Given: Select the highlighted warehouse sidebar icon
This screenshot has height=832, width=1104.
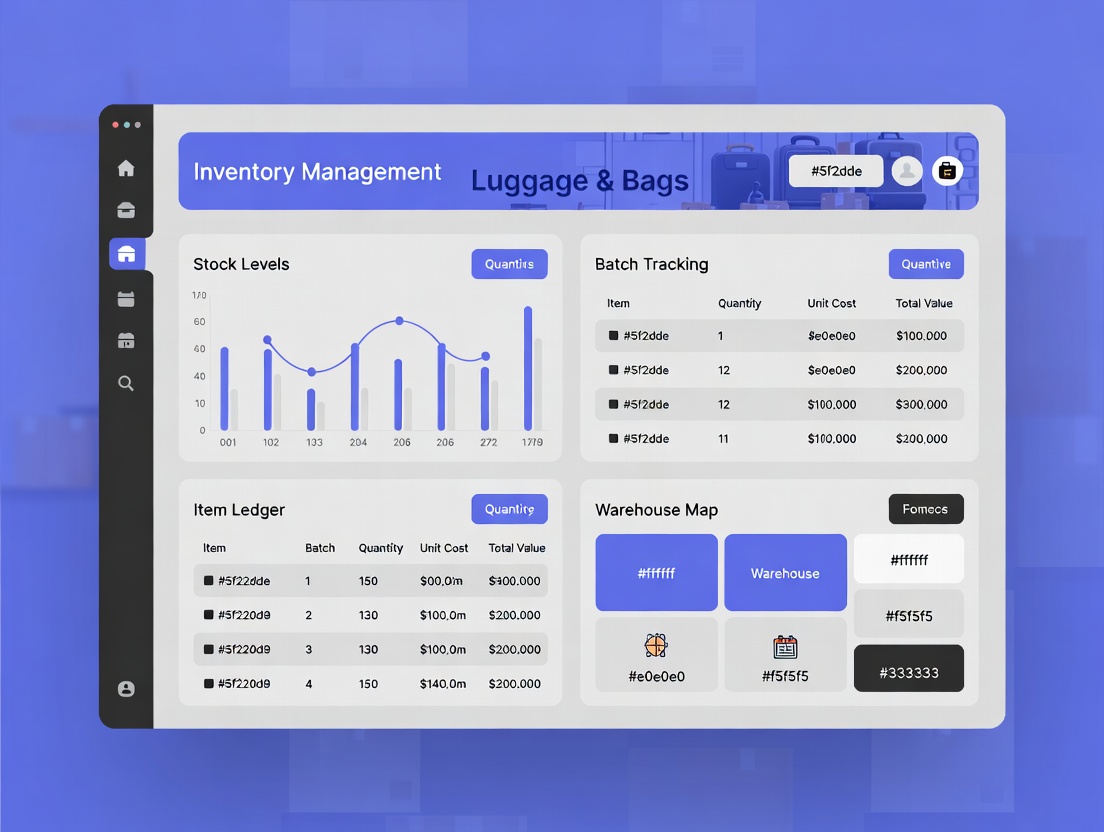Looking at the screenshot, I should click(x=126, y=254).
